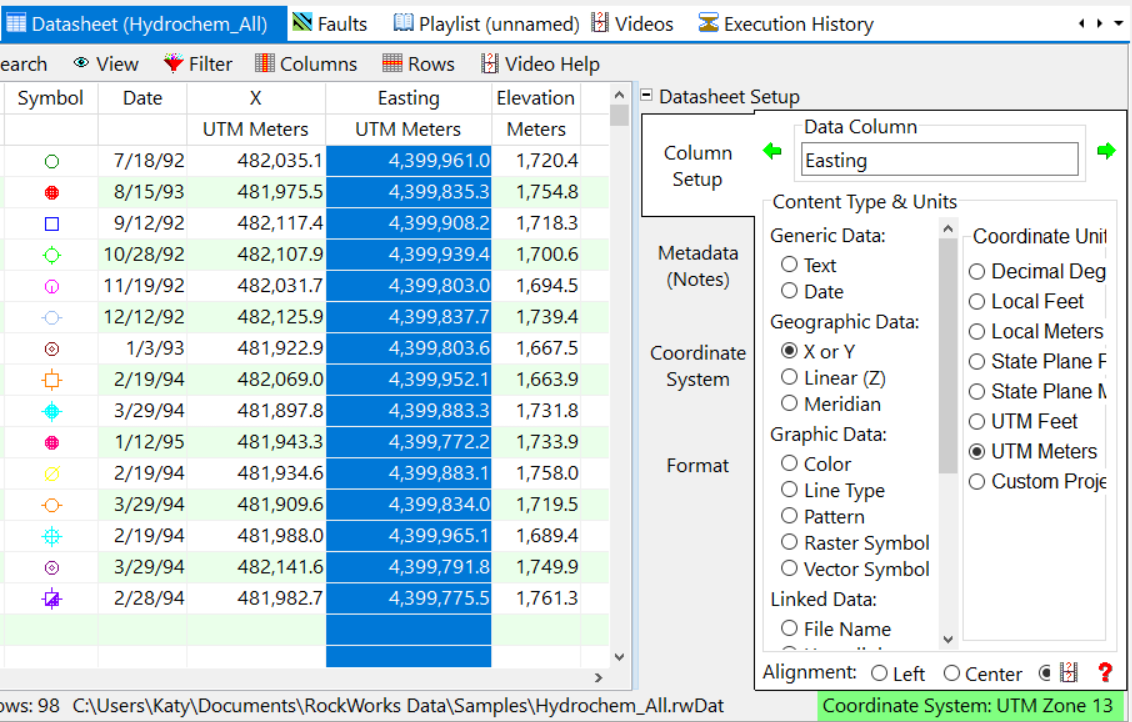Screen dimensions: 1132x722
Task: Click the Rows grid icon
Action: [393, 64]
